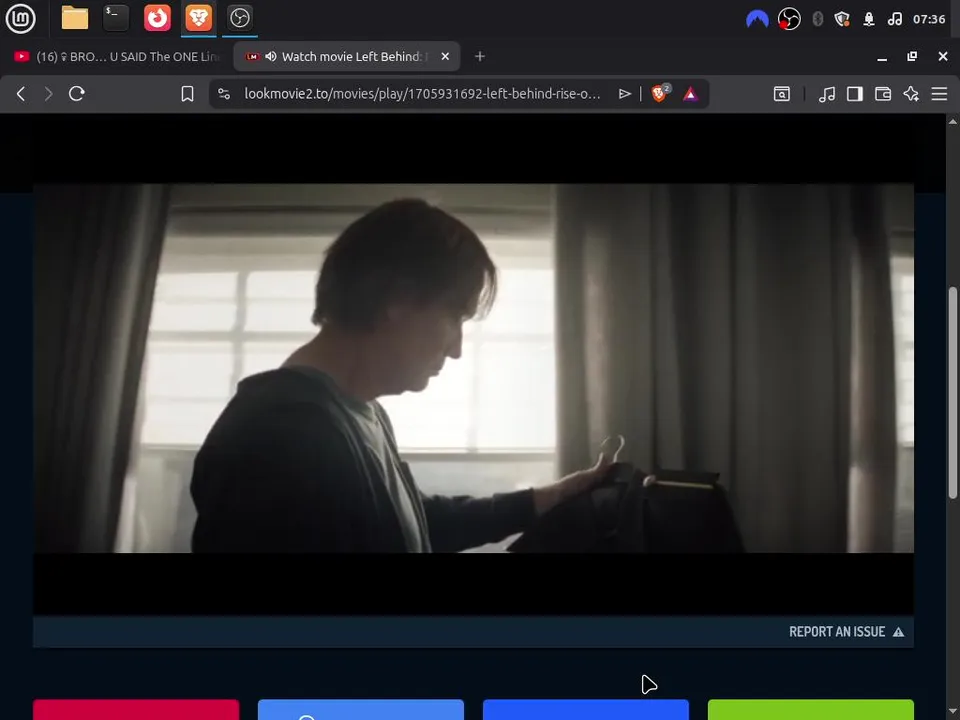
Task: Restore down the Brave browser window
Action: point(912,56)
